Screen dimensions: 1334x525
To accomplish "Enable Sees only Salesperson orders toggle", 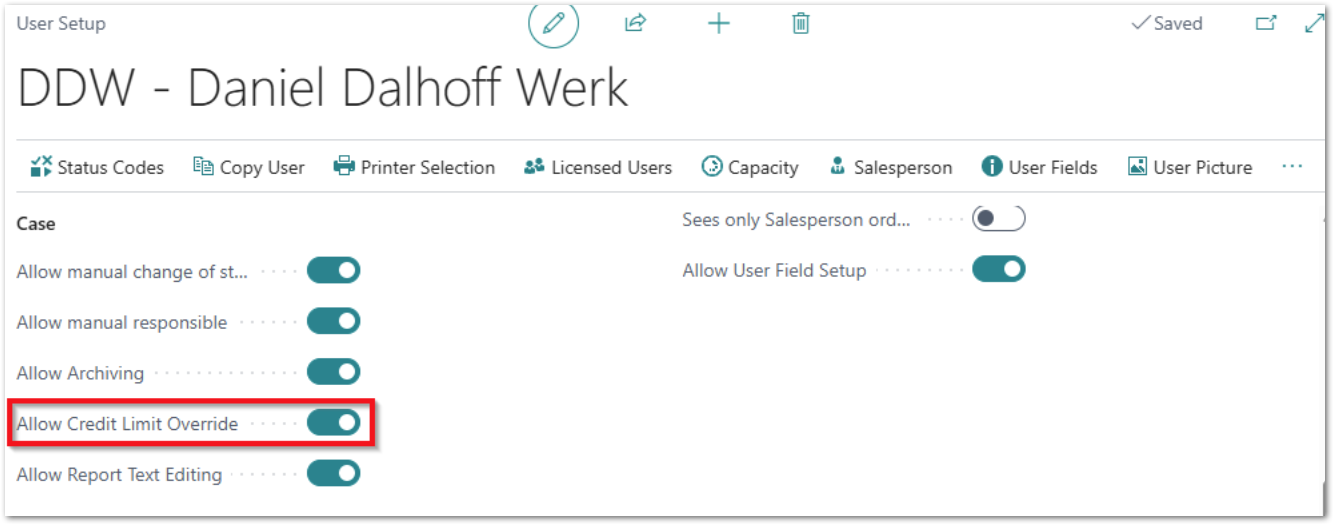I will point(999,219).
